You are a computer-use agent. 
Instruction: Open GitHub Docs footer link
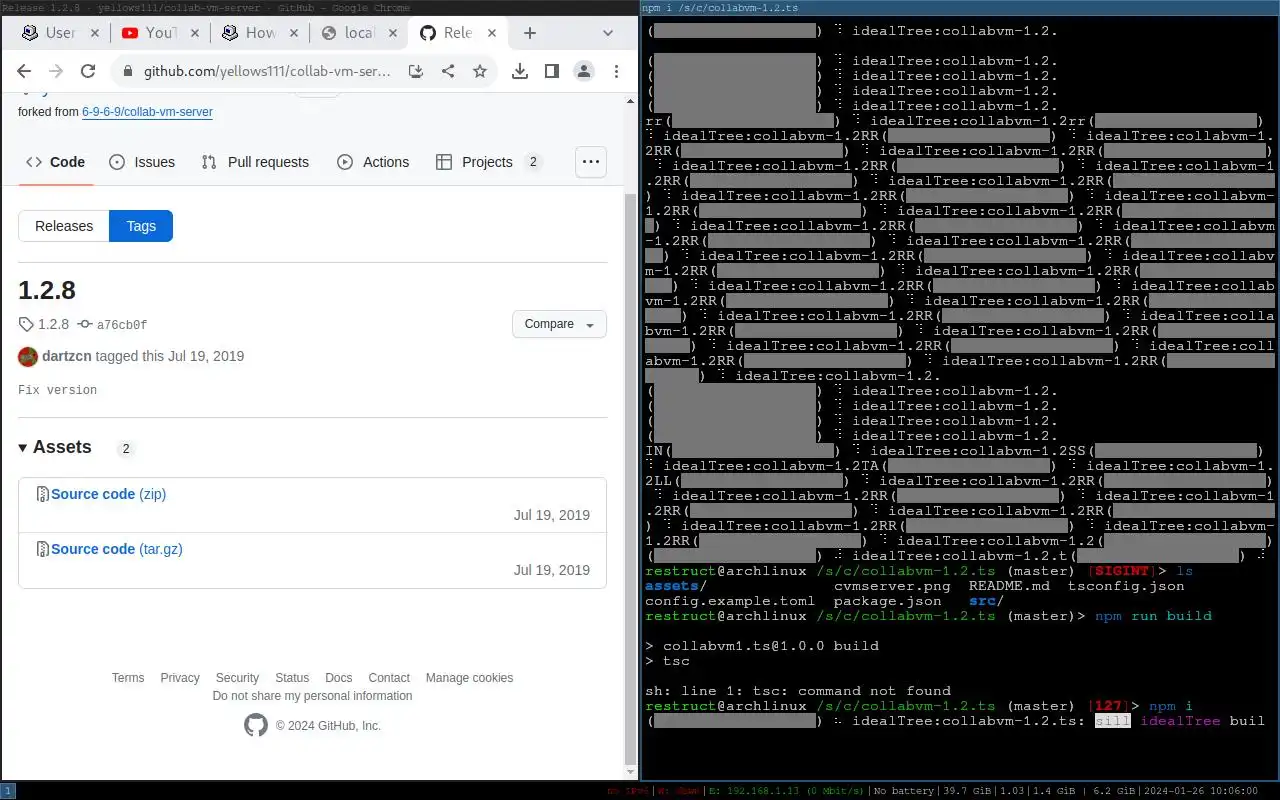339,678
